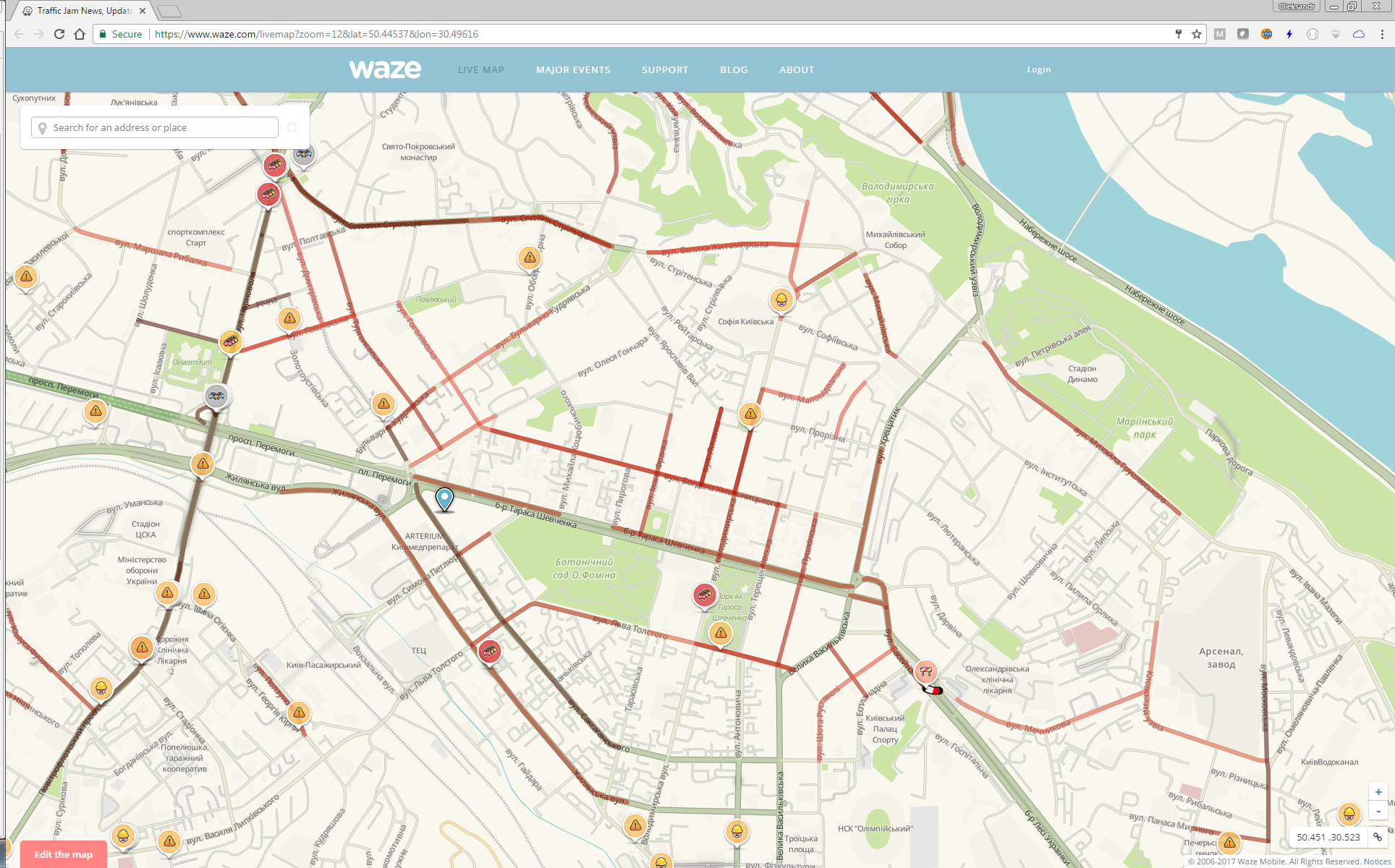Click the Login link
The height and width of the screenshot is (868, 1395).
click(1038, 69)
